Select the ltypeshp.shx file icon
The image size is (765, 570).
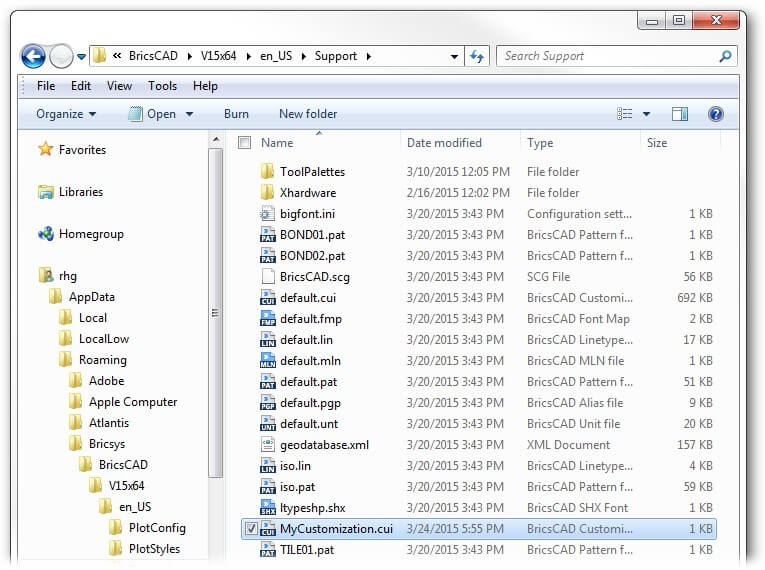tap(267, 507)
